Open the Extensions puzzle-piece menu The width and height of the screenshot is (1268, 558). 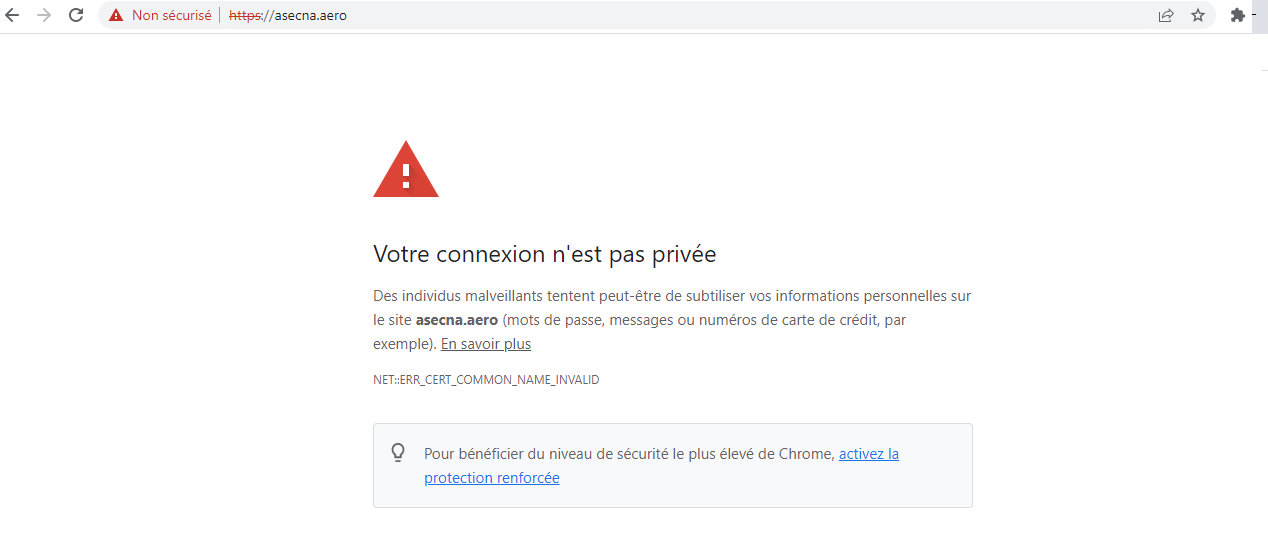coord(1238,15)
